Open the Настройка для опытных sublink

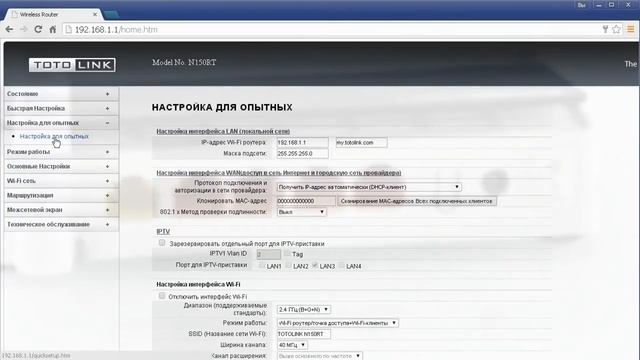coord(54,136)
